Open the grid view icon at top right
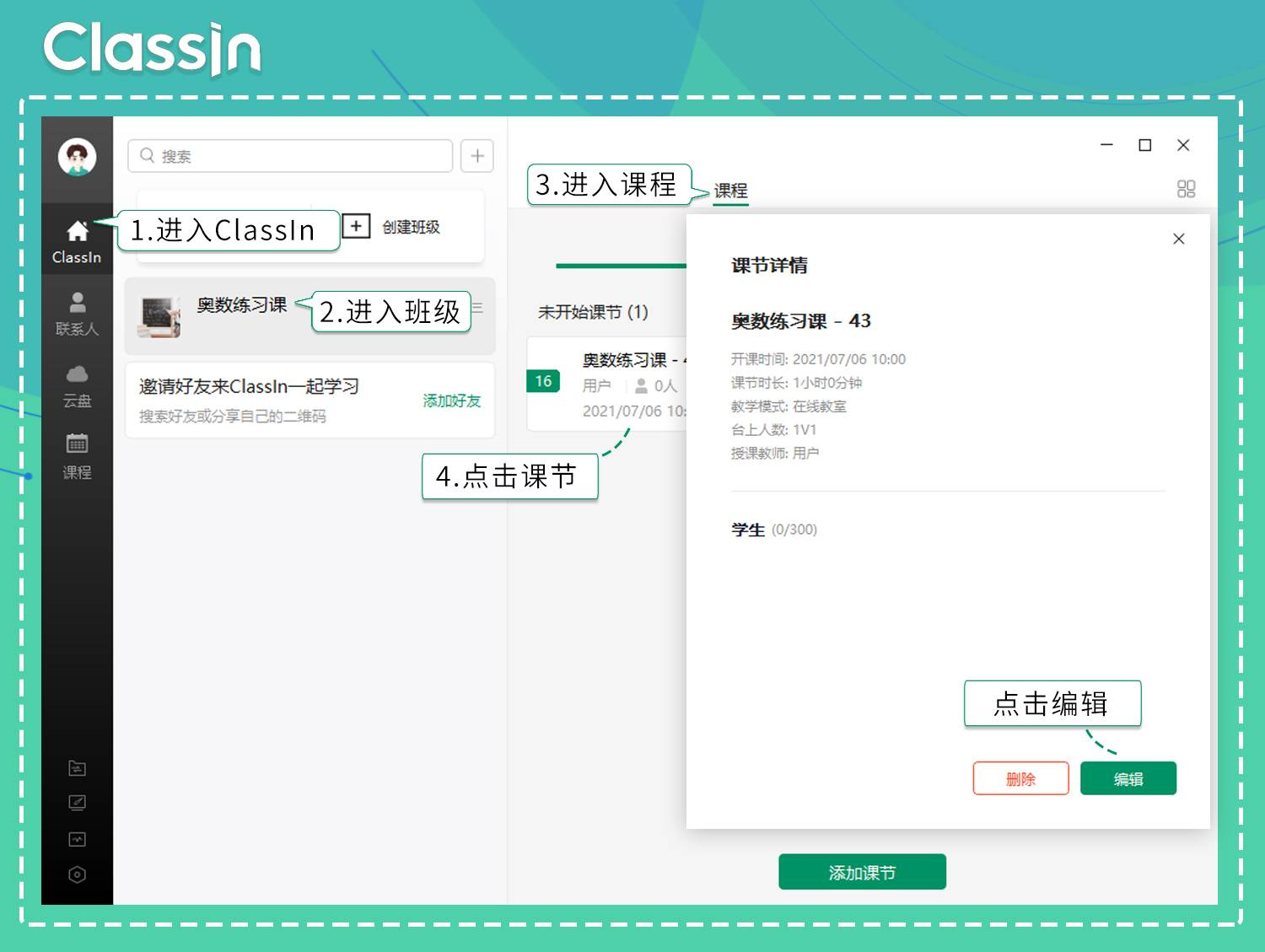This screenshot has width=1265, height=952. tap(1186, 189)
